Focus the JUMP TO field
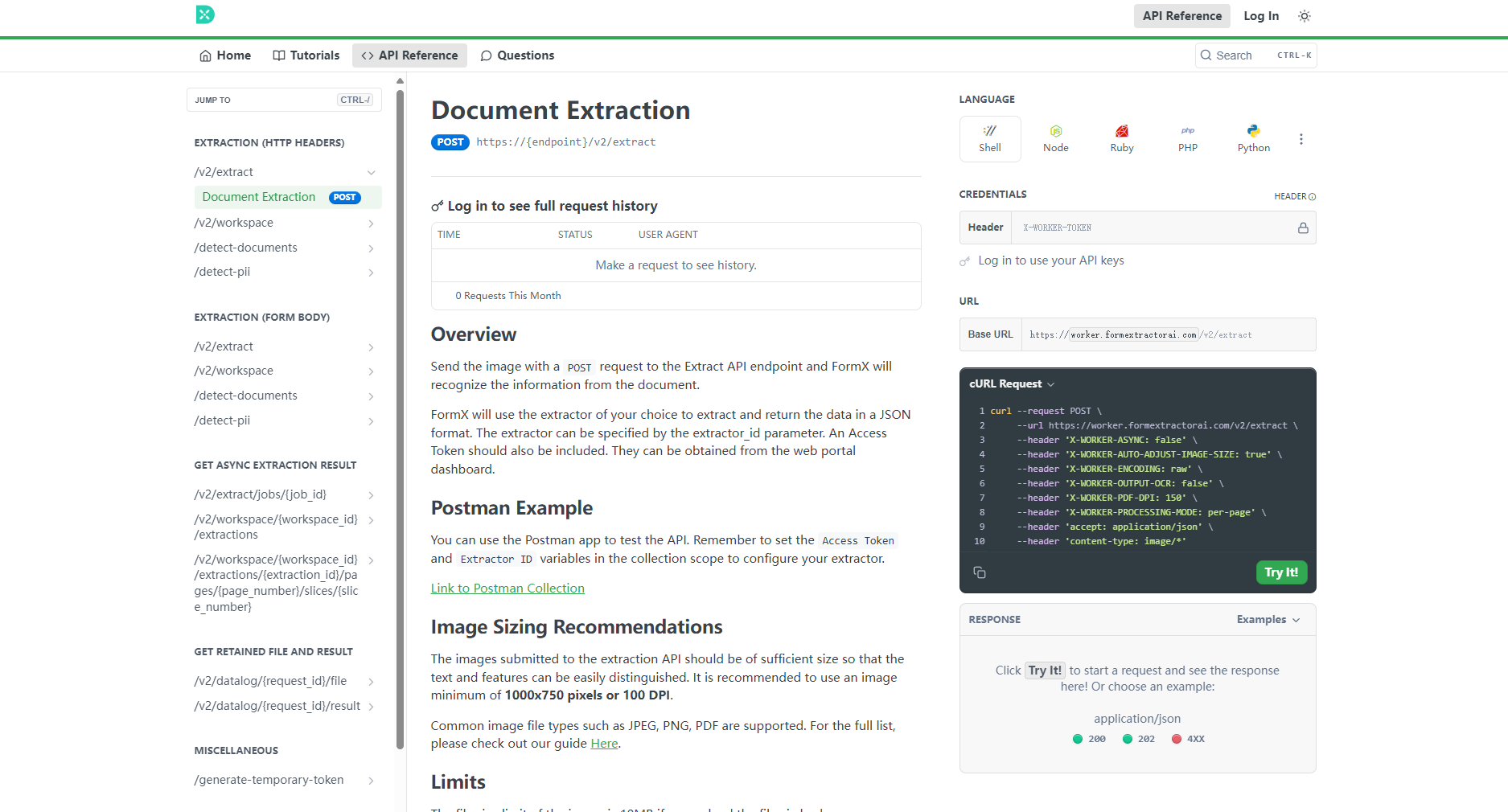This screenshot has width=1508, height=812. point(284,100)
